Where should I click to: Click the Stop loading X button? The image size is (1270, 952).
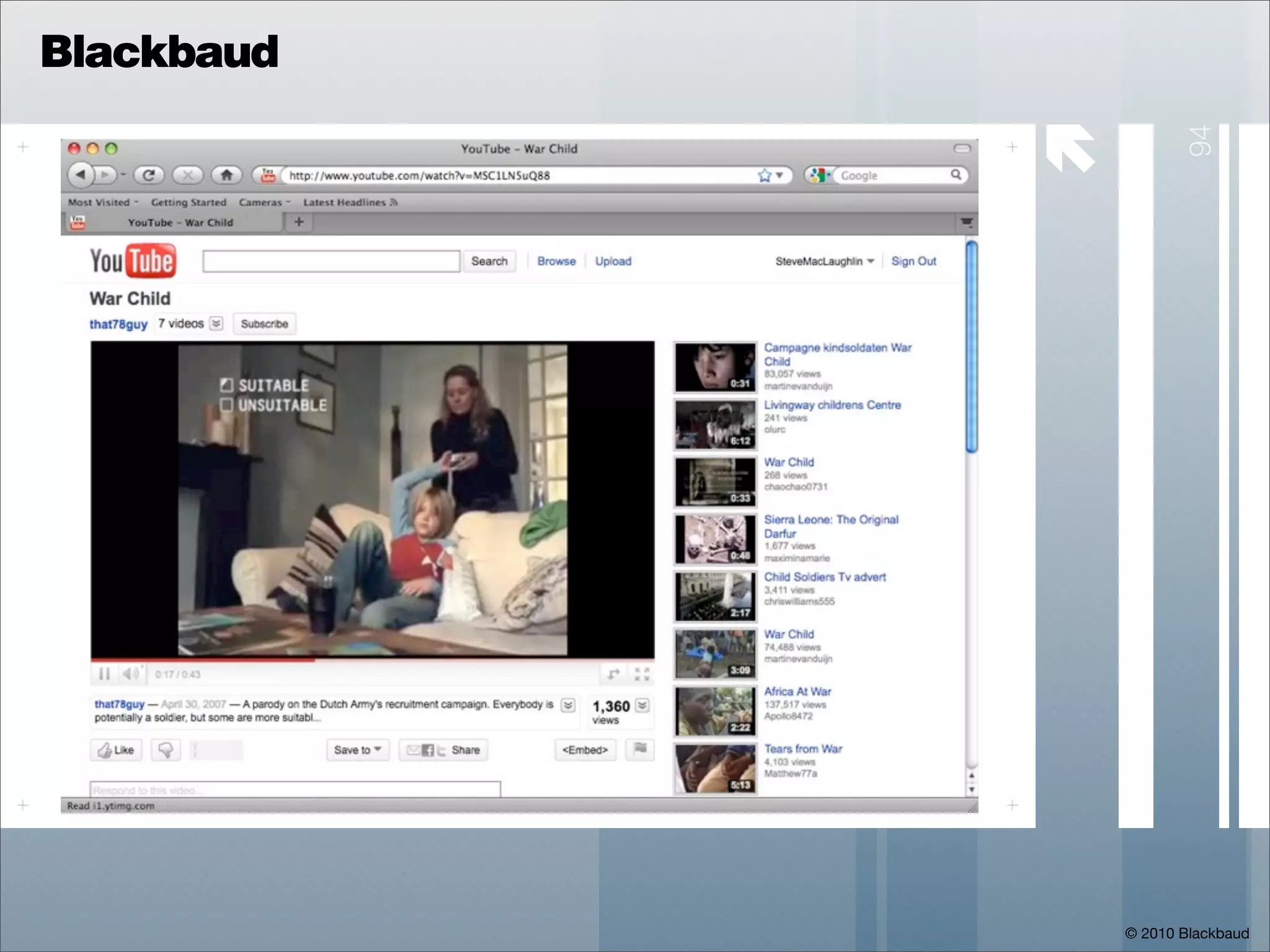coord(187,175)
